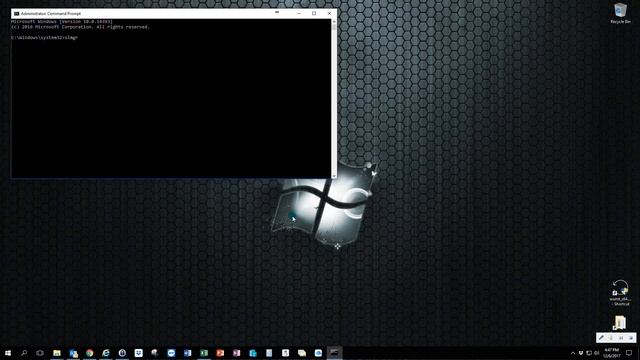Open Windows Defender shield tray icon
Image resolution: width=640 pixels, height=360 pixels.
[x=581, y=353]
